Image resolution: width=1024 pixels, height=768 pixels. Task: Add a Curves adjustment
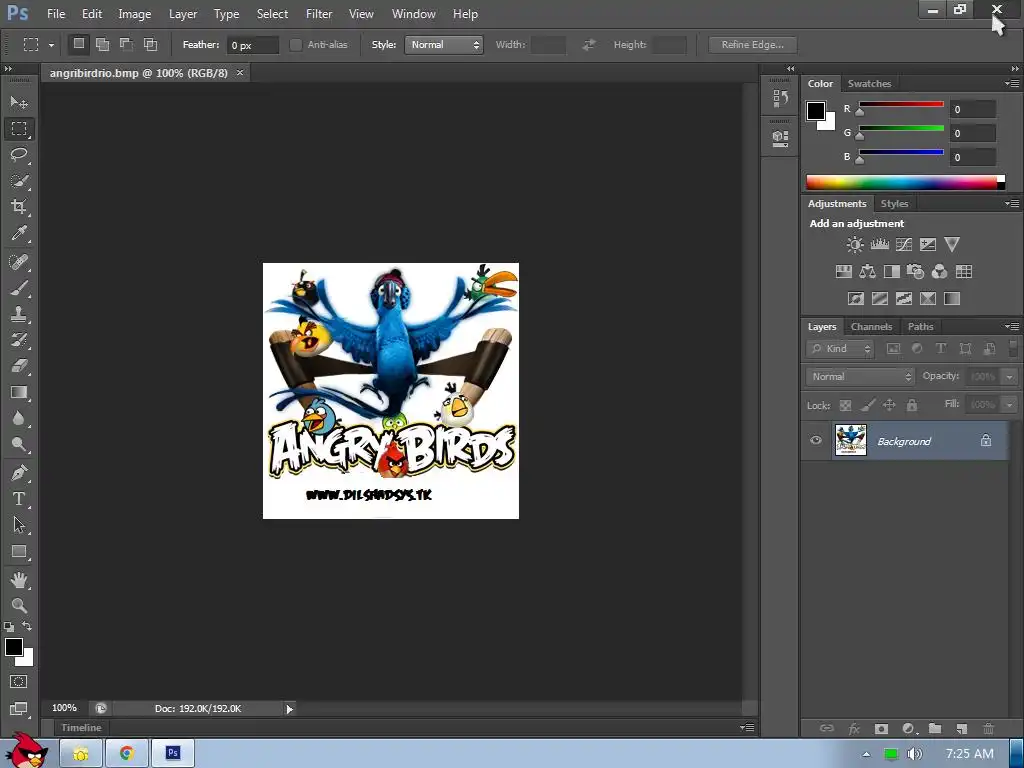point(904,245)
